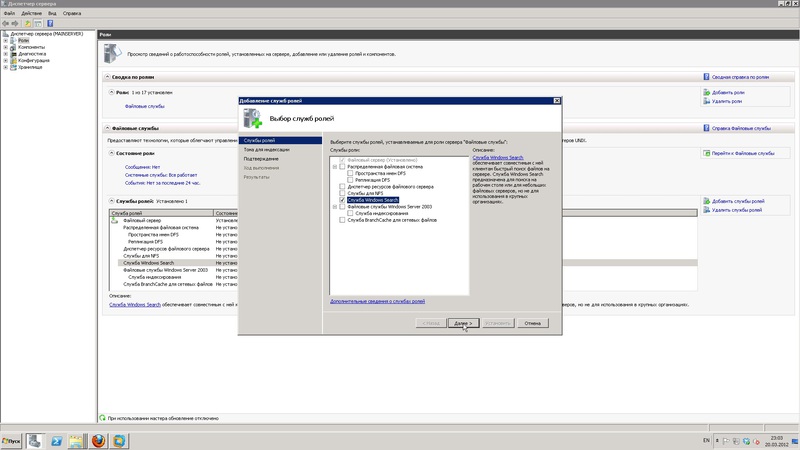Check Диспетчер ресурсов файлового сервера checkbox
Image resolution: width=800 pixels, height=450 pixels.
coord(342,187)
